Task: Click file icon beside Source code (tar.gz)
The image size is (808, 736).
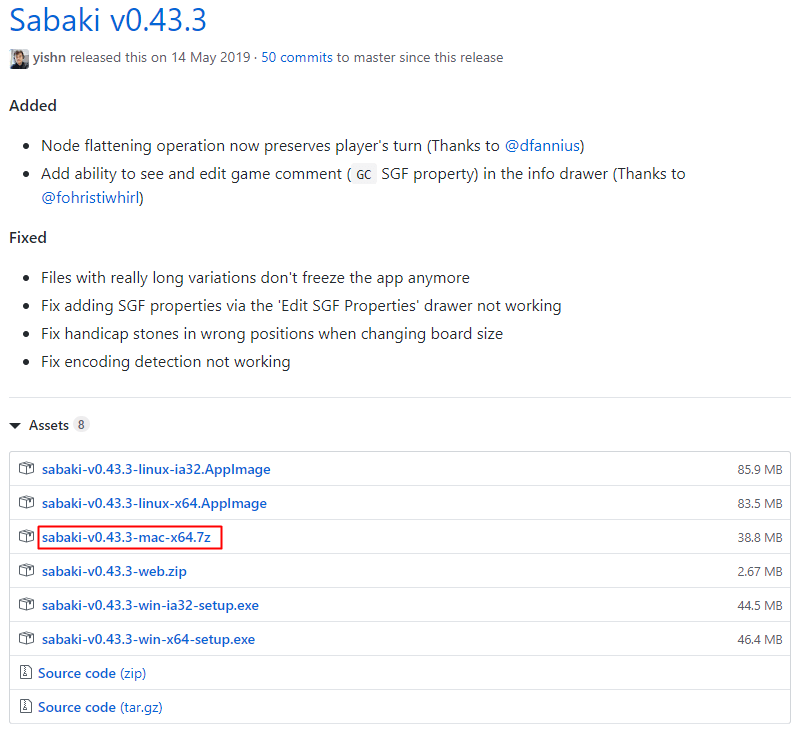Action: point(25,706)
